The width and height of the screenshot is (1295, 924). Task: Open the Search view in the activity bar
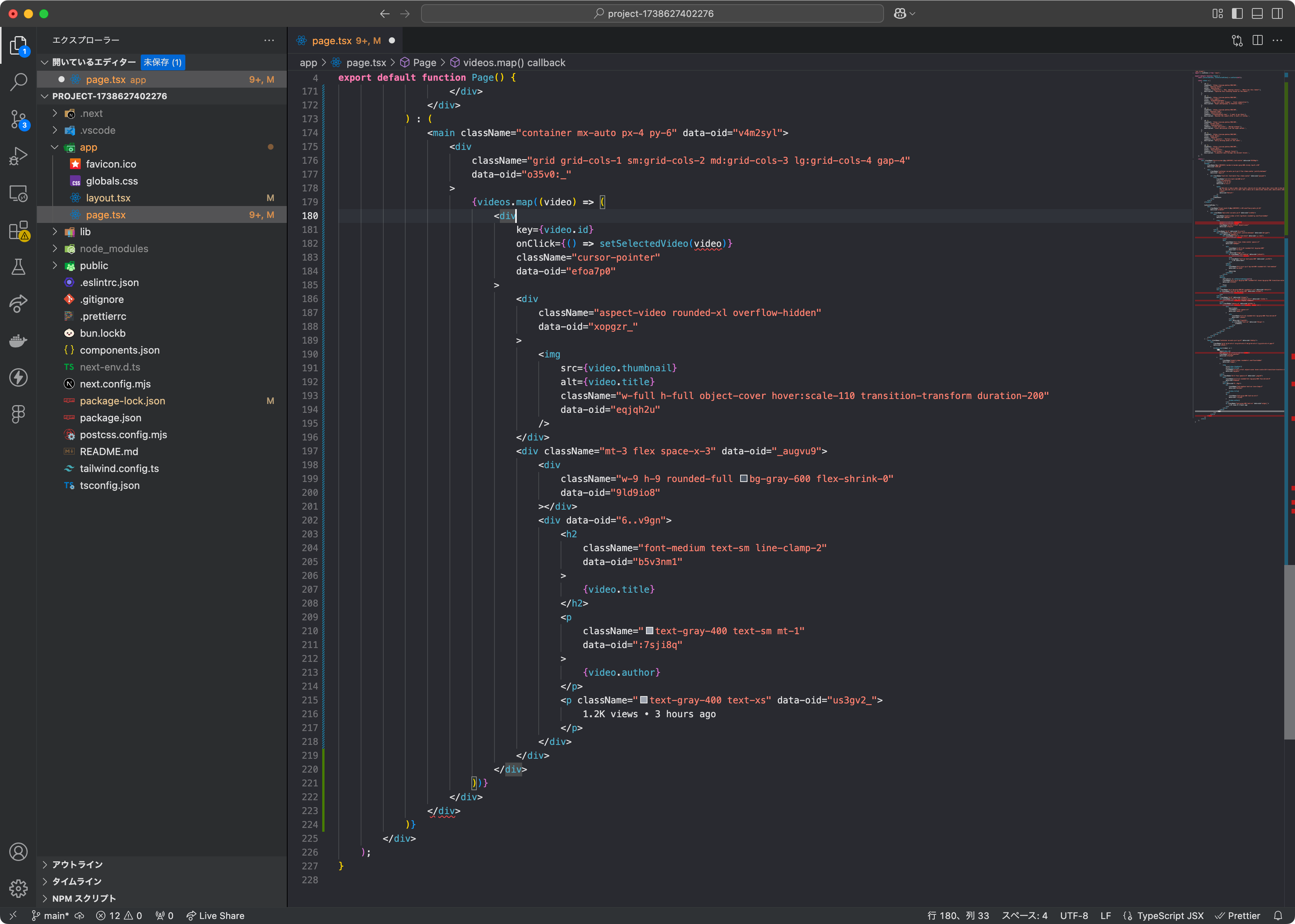(x=18, y=83)
